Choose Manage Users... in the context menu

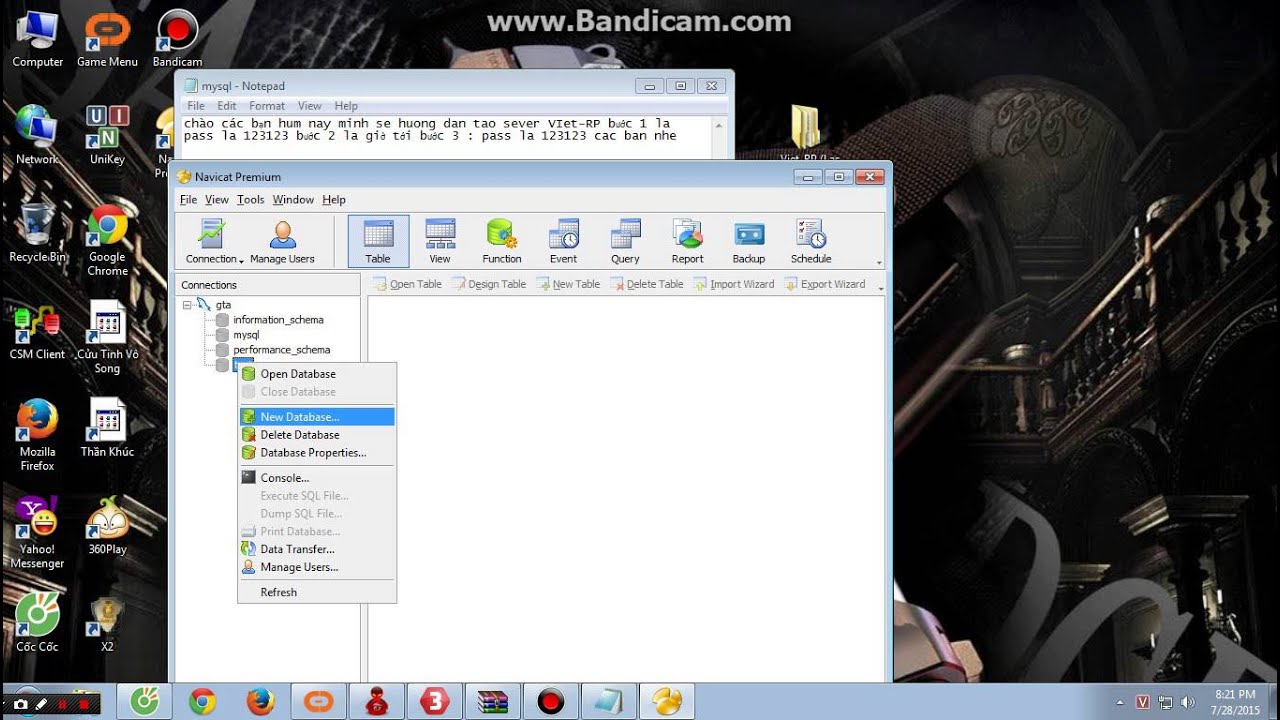317,567
